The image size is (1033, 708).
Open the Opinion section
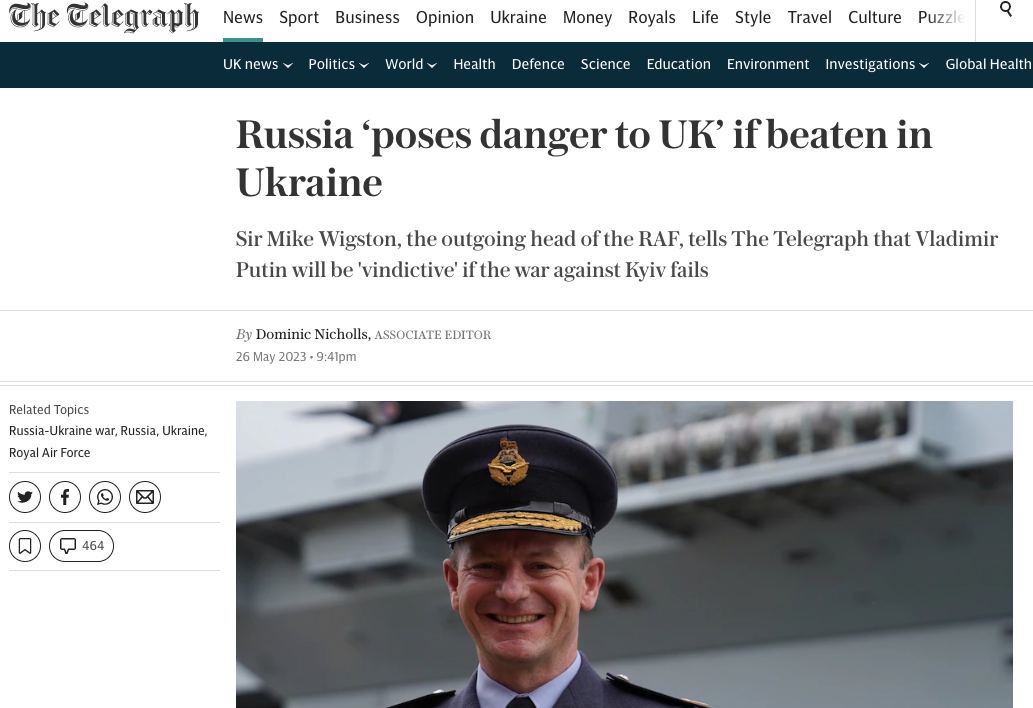[x=445, y=18]
